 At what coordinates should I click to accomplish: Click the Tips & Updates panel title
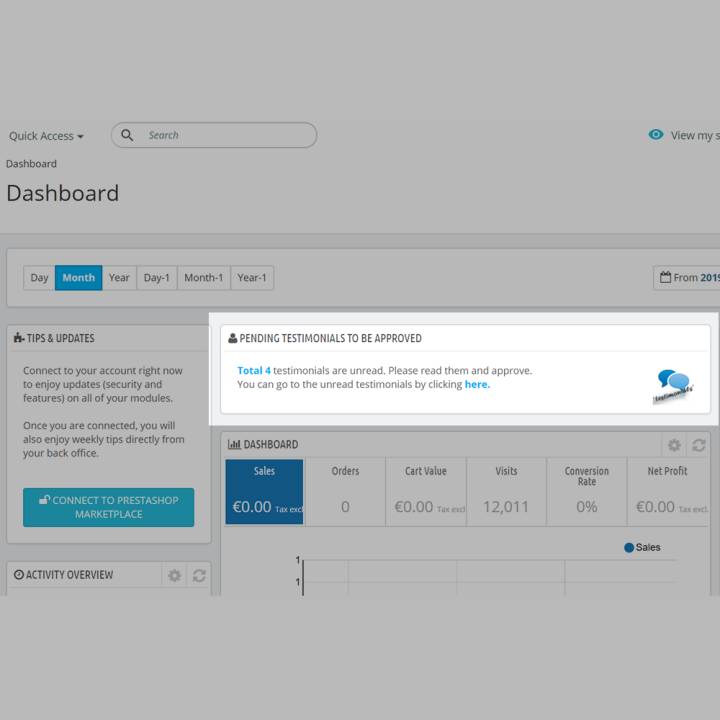61,338
